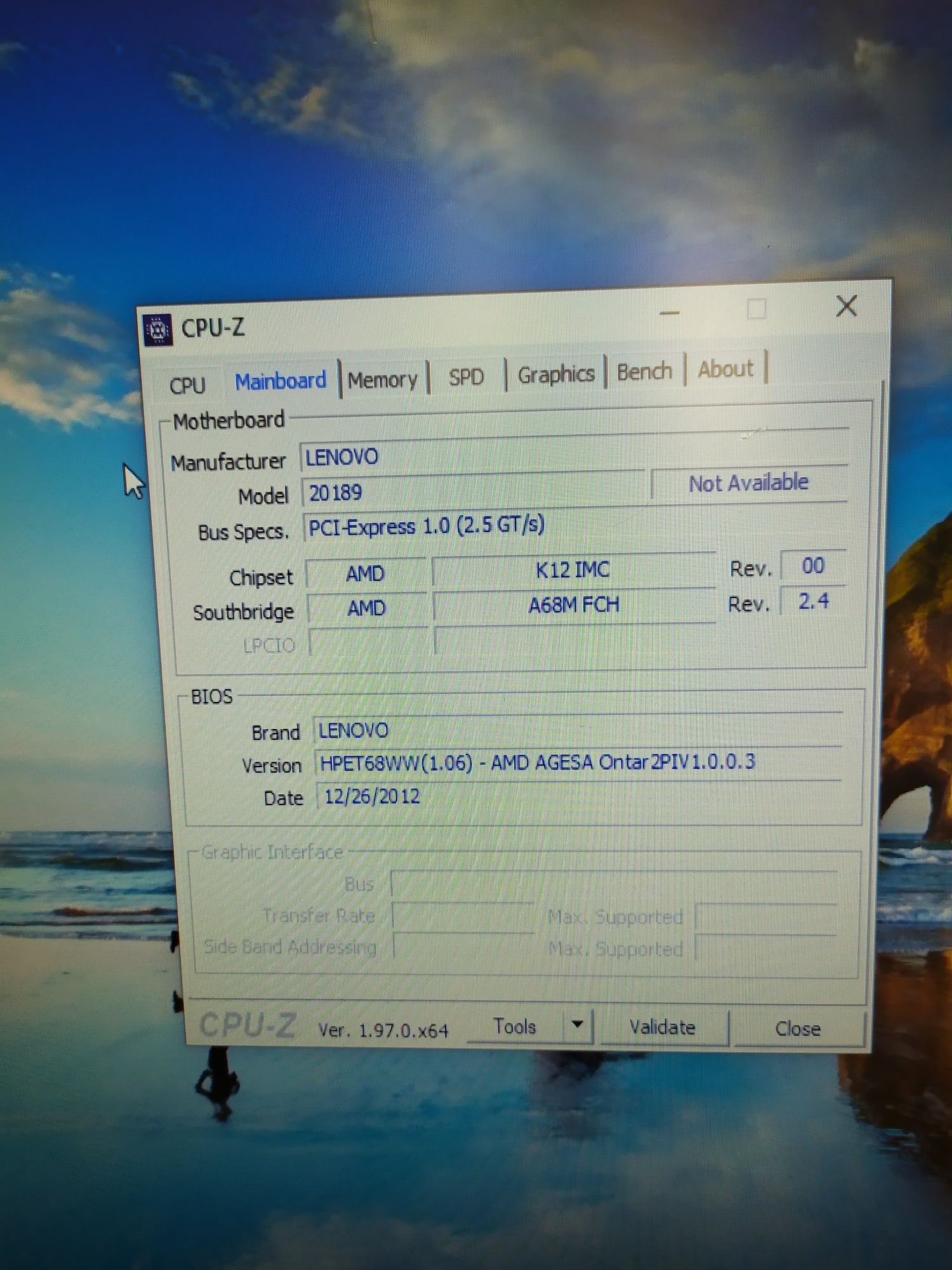This screenshot has width=952, height=1270.
Task: Click the A68M FCH southbridge value
Action: click(574, 605)
